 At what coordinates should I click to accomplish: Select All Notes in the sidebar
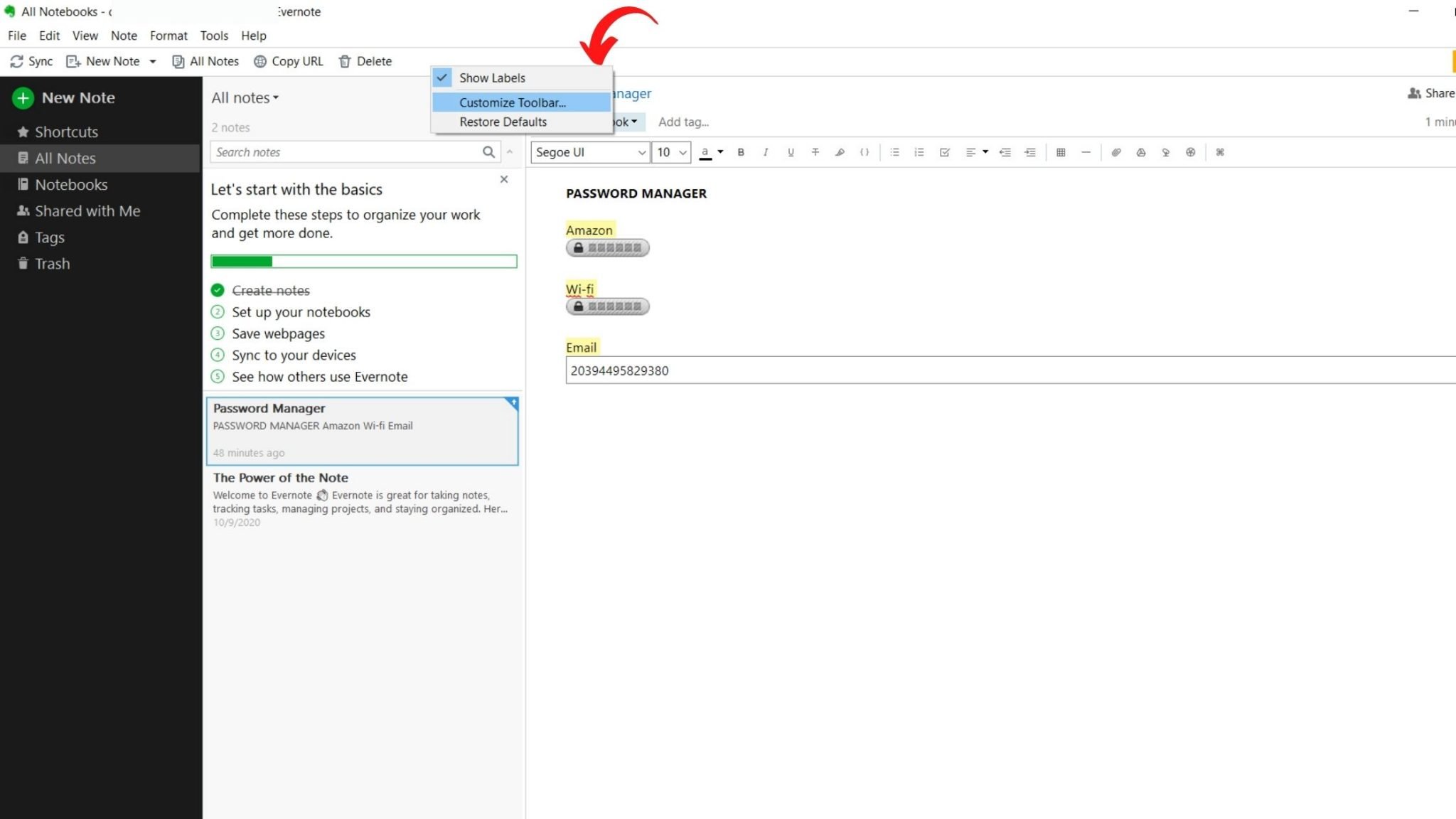click(x=100, y=158)
